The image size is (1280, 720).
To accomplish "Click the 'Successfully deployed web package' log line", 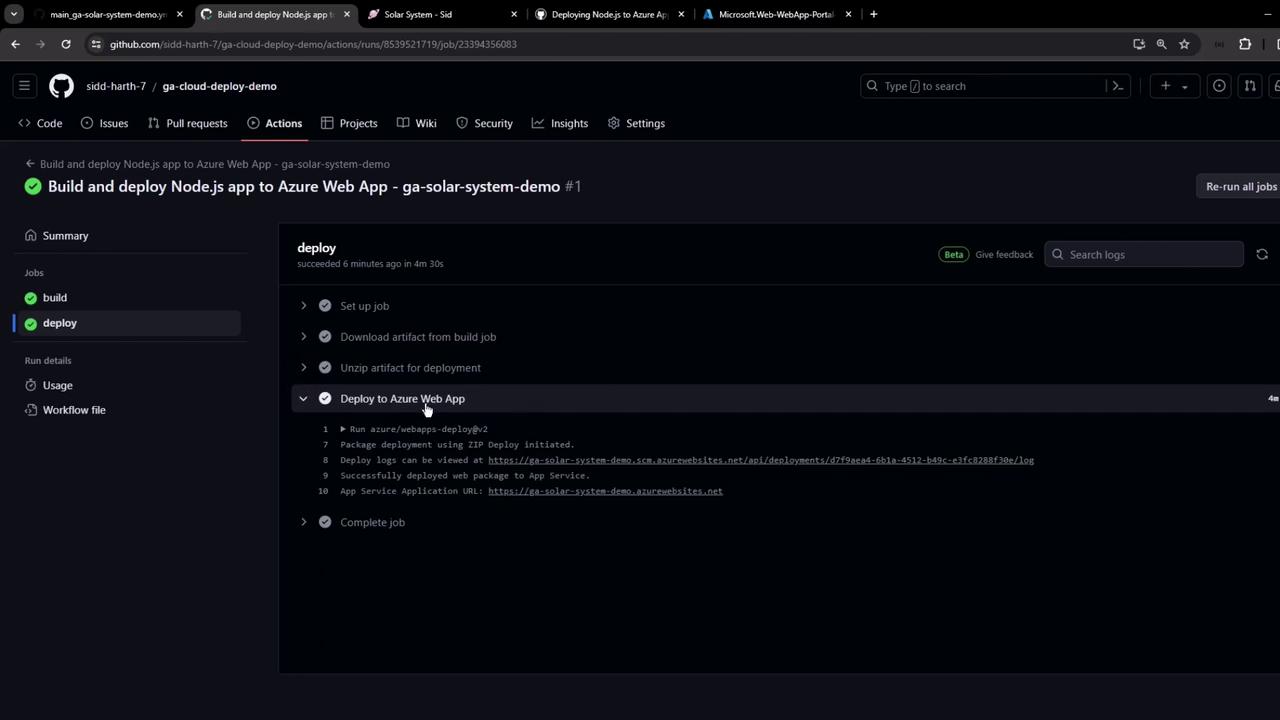I will pyautogui.click(x=465, y=476).
